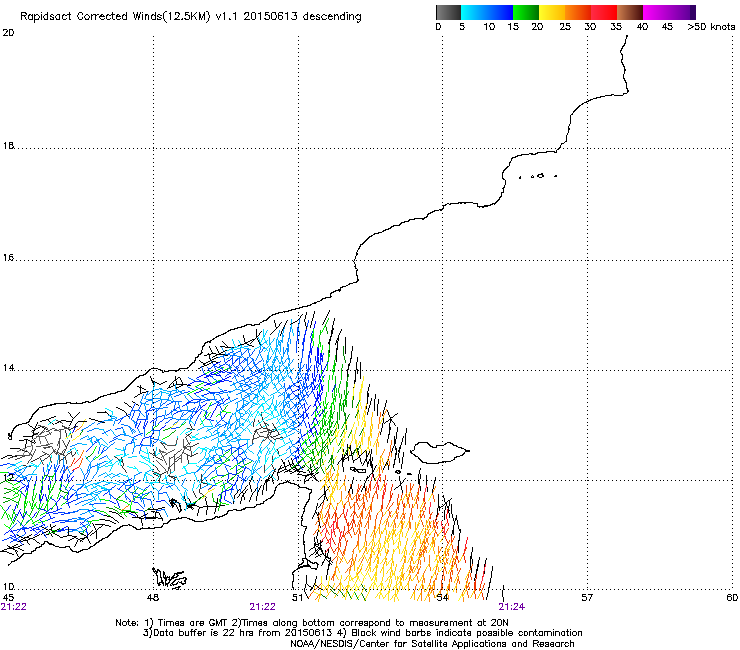Click the '45' label under the color bar
This screenshot has width=740, height=650.
tap(667, 27)
